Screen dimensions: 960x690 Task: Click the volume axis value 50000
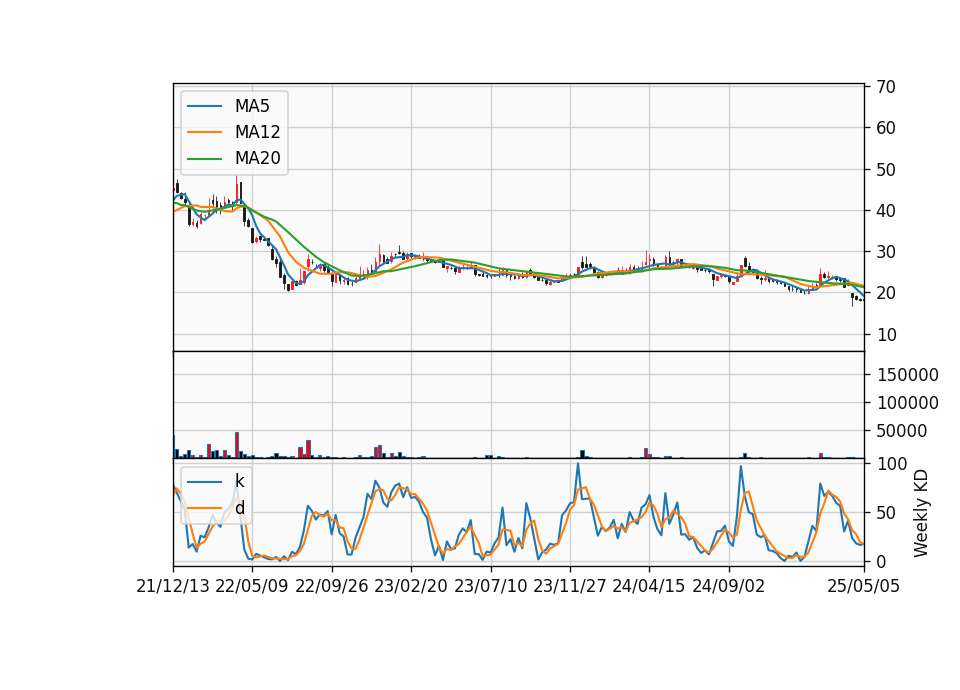tap(902, 431)
